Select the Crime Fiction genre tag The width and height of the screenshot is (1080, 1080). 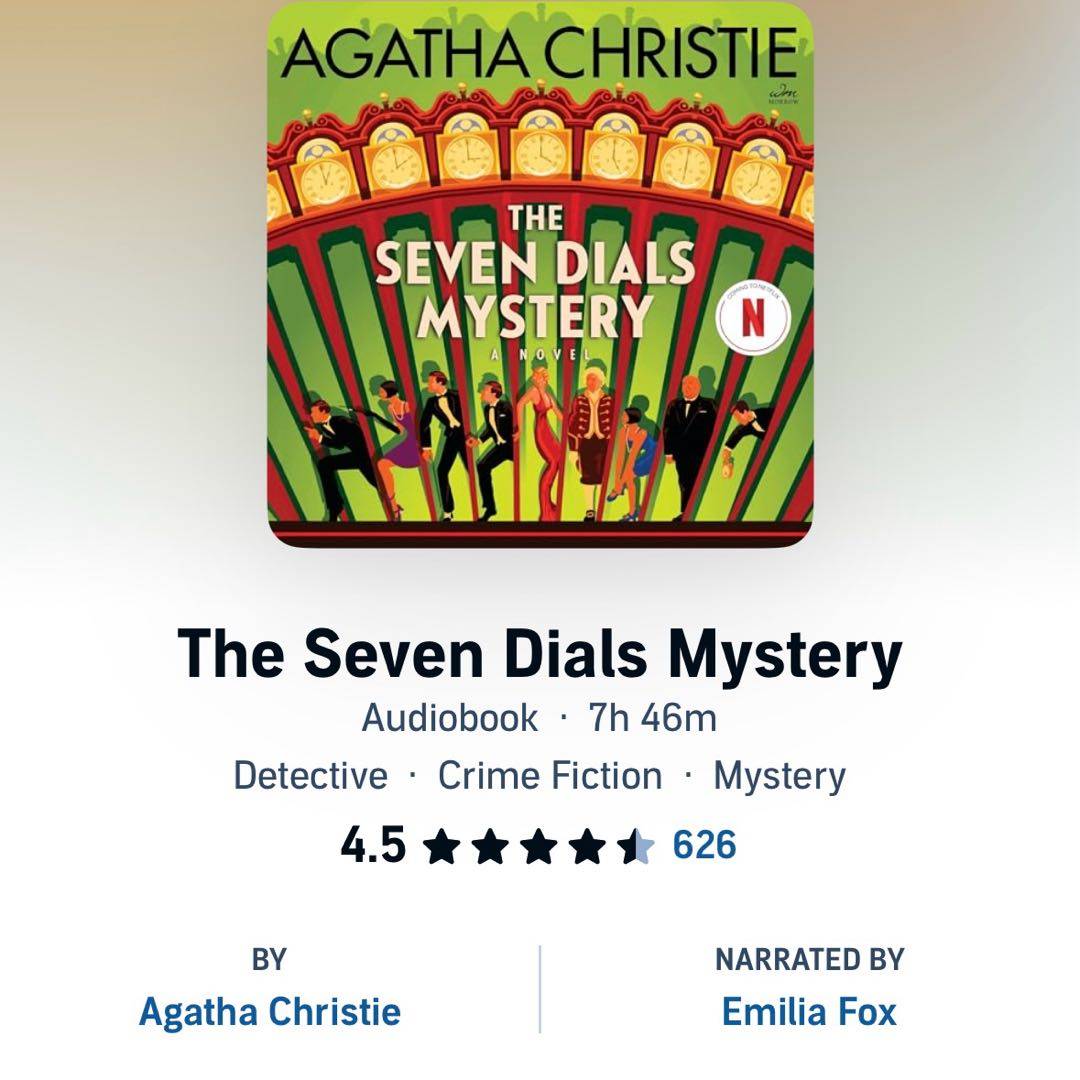(550, 776)
